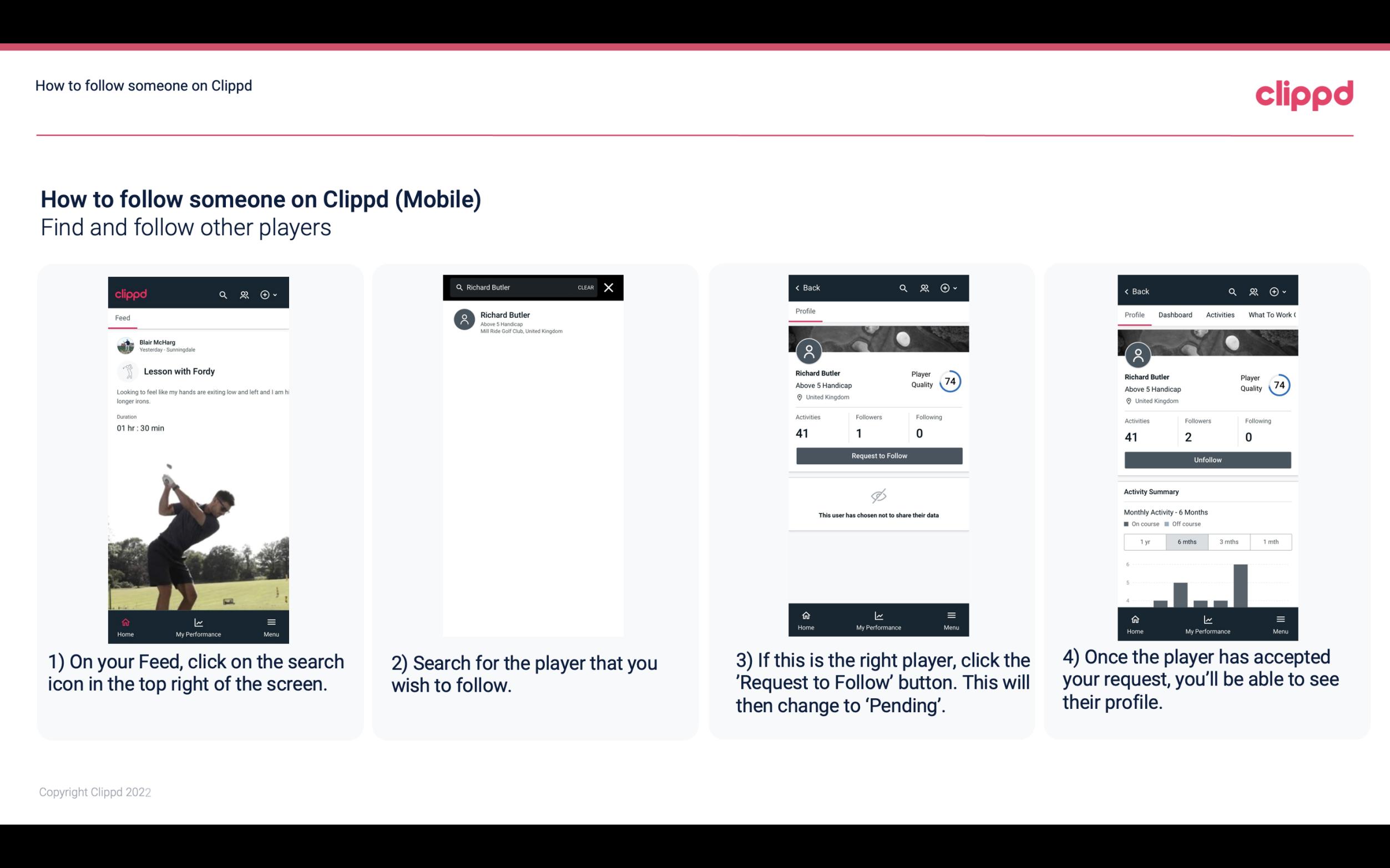Screen dimensions: 1390x868
Task: Click the Request to Follow button
Action: coord(878,455)
